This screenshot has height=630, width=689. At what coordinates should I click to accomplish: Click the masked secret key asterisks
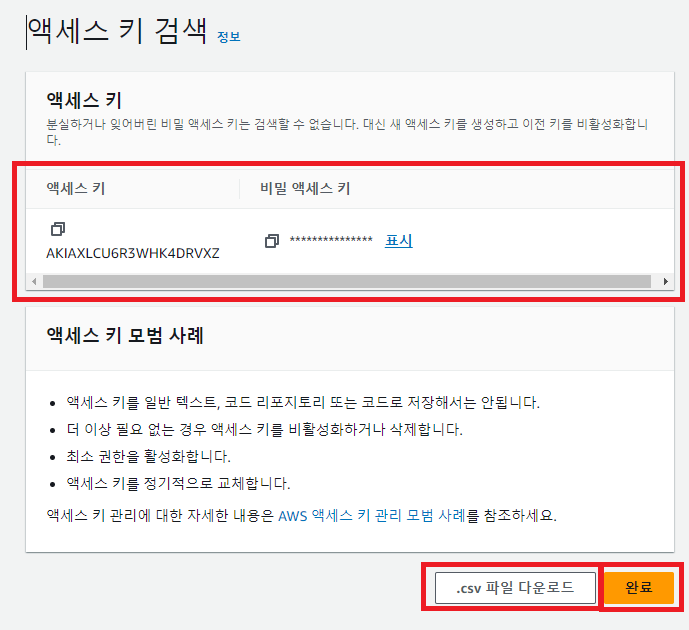pos(331,240)
